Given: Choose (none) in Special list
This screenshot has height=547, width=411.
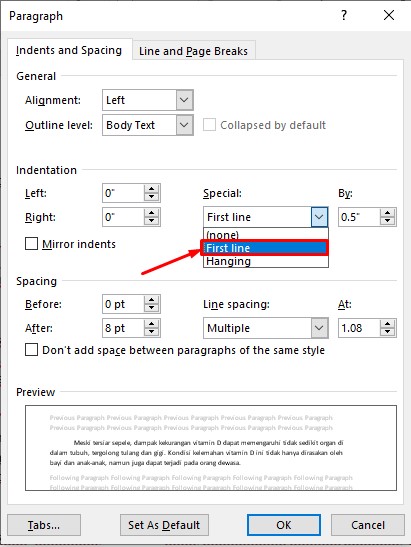Looking at the screenshot, I should (266, 234).
